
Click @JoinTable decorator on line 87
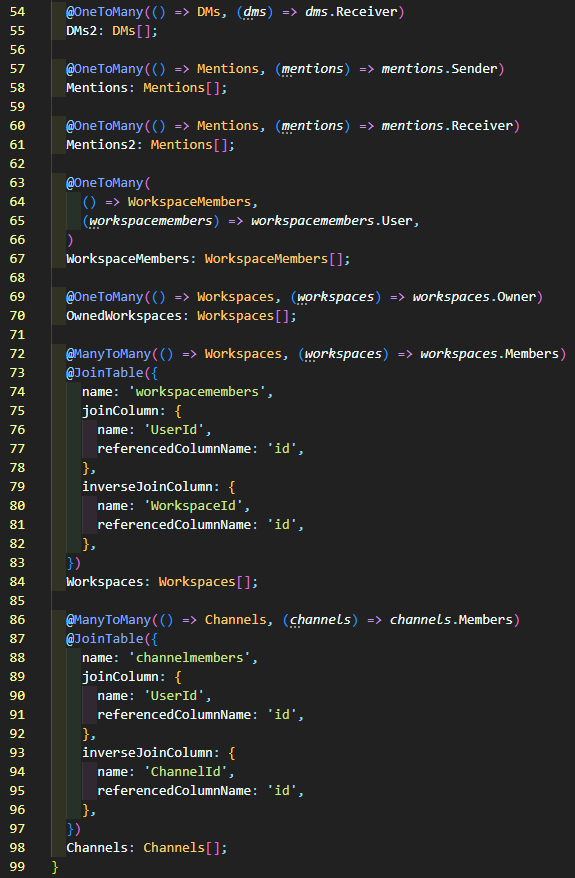[105, 639]
